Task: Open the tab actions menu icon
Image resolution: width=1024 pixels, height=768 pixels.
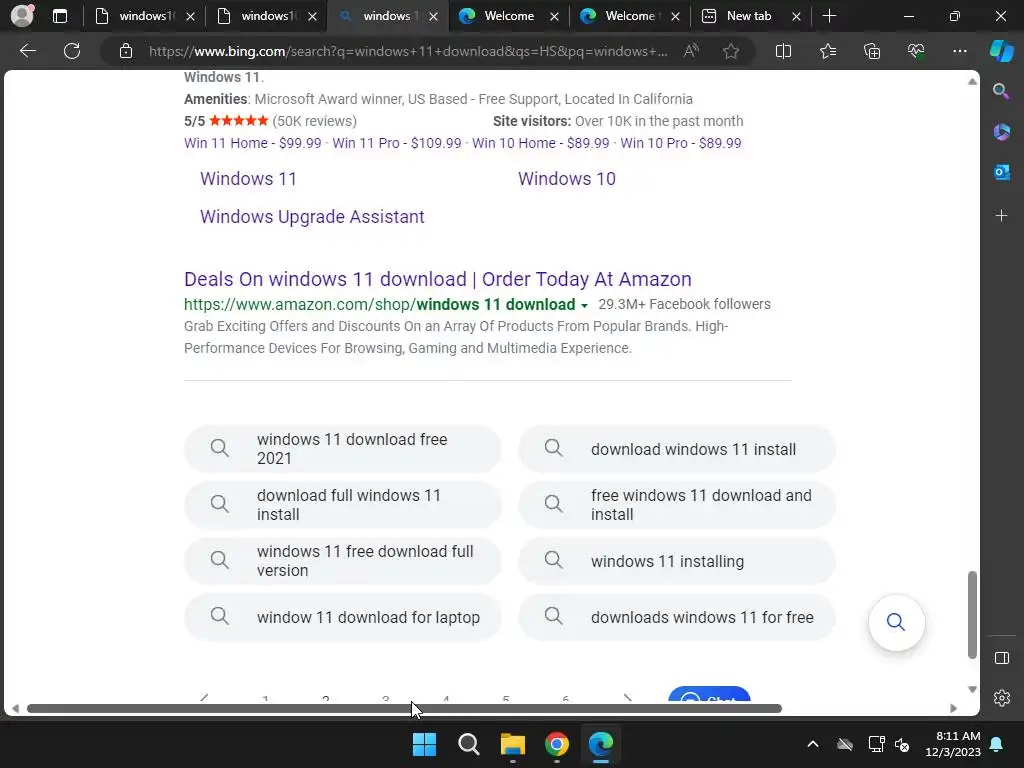Action: (59, 16)
